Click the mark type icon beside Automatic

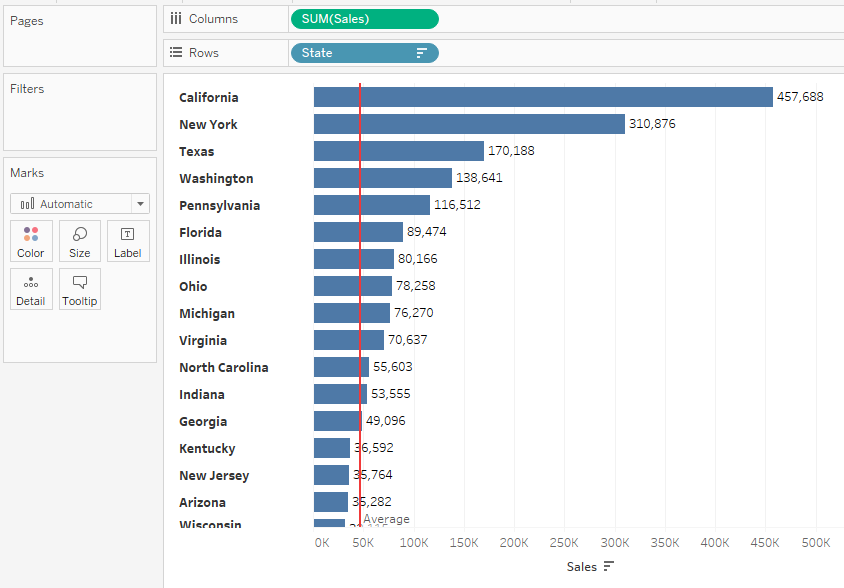pos(27,203)
